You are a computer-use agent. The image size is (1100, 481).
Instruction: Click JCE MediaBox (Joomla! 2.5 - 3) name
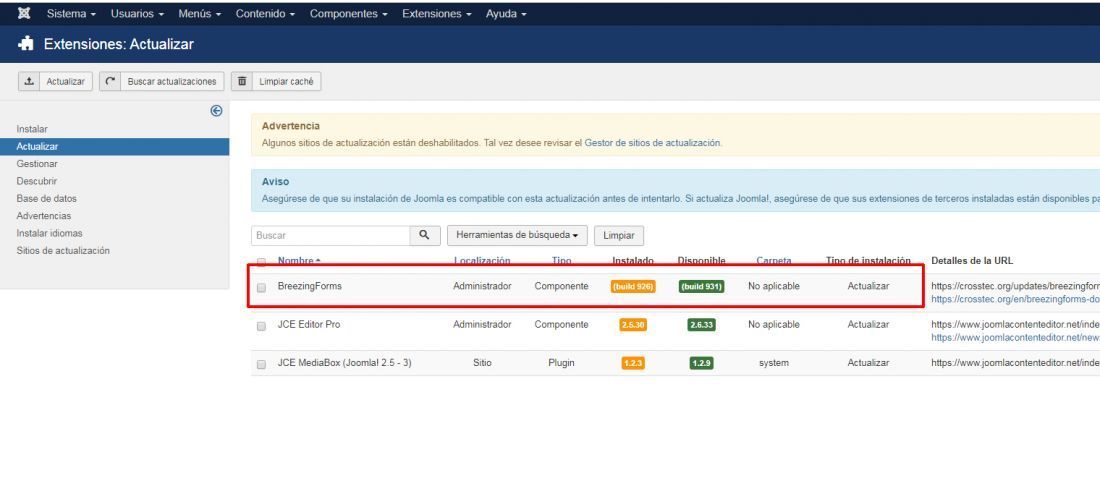click(x=344, y=363)
